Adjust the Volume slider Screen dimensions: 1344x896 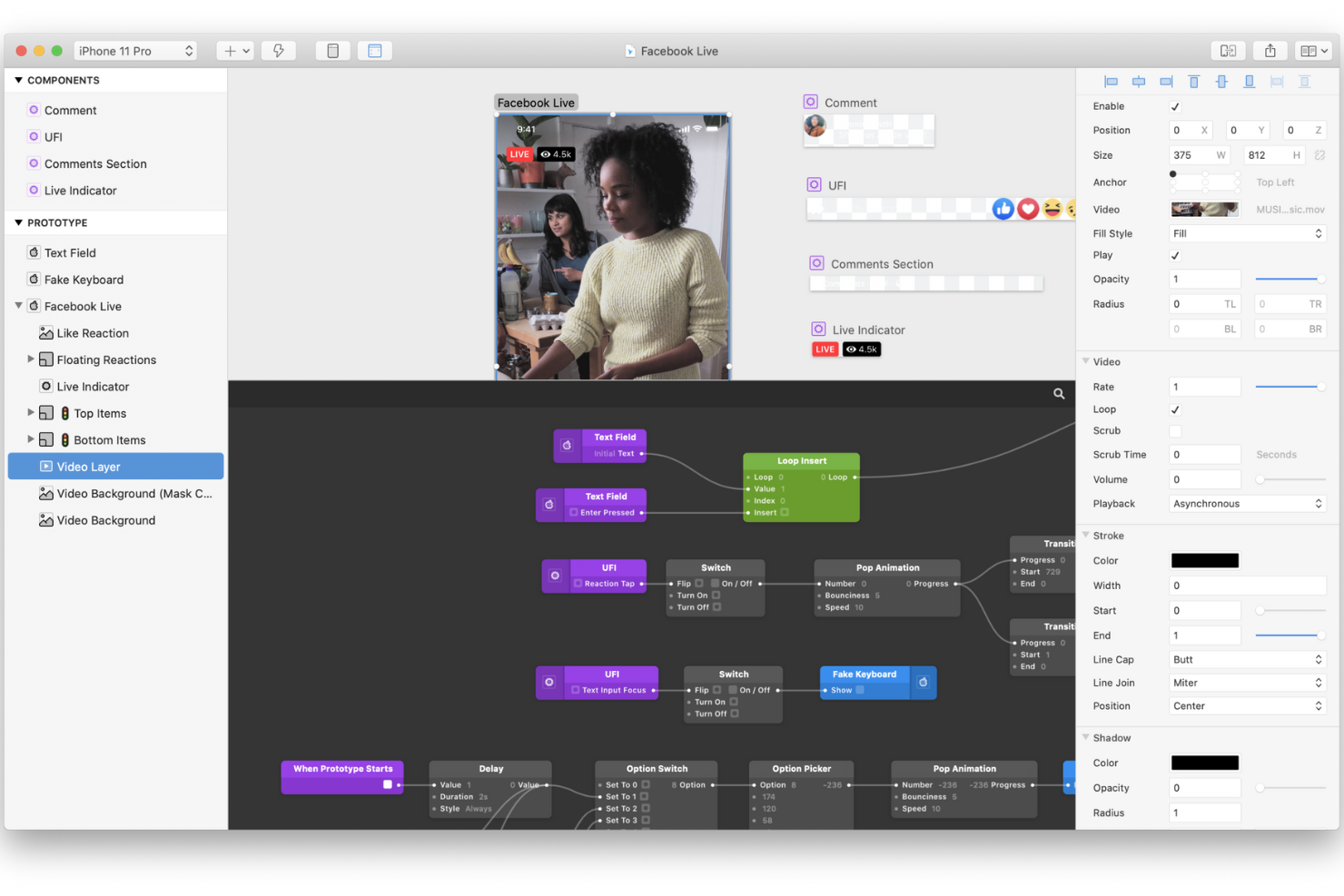[x=1290, y=479]
